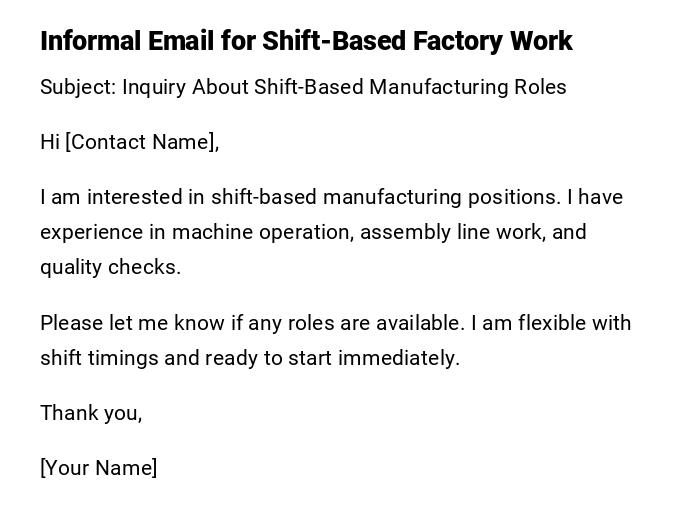Click the "Thank you," closing line
This screenshot has width=700, height=530.
click(91, 413)
